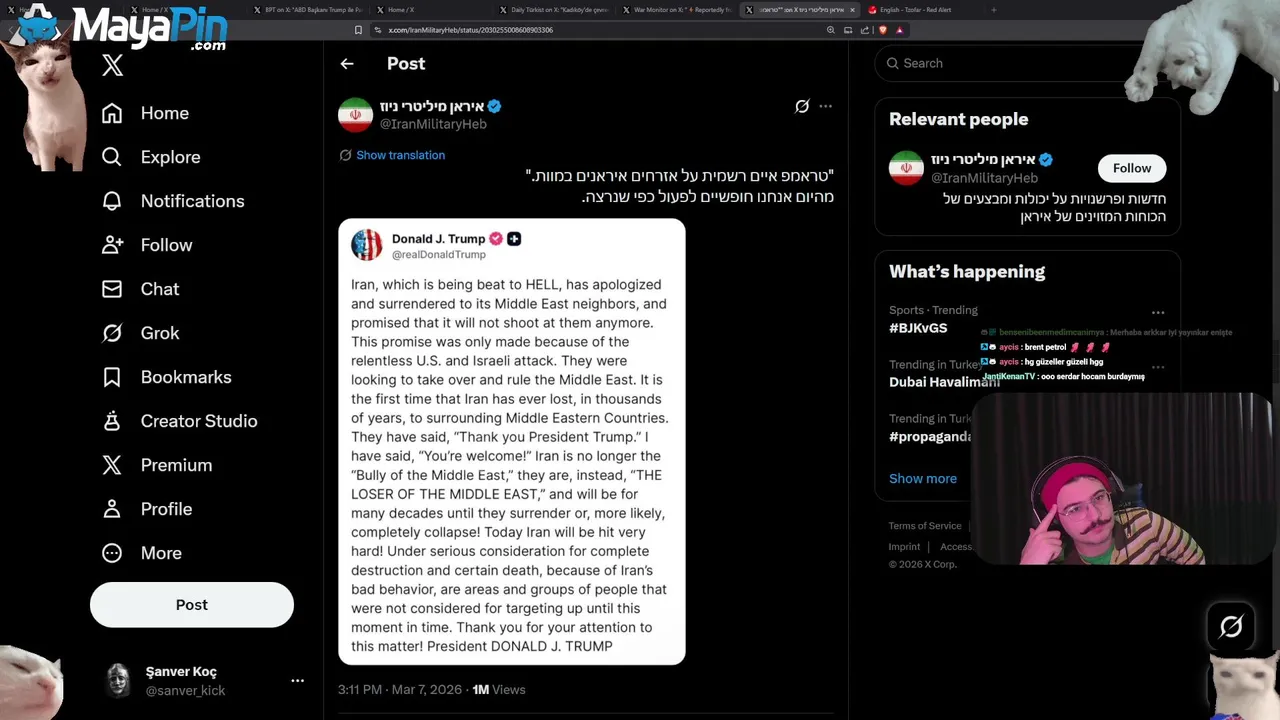Click the 1M Views count

coord(498,689)
